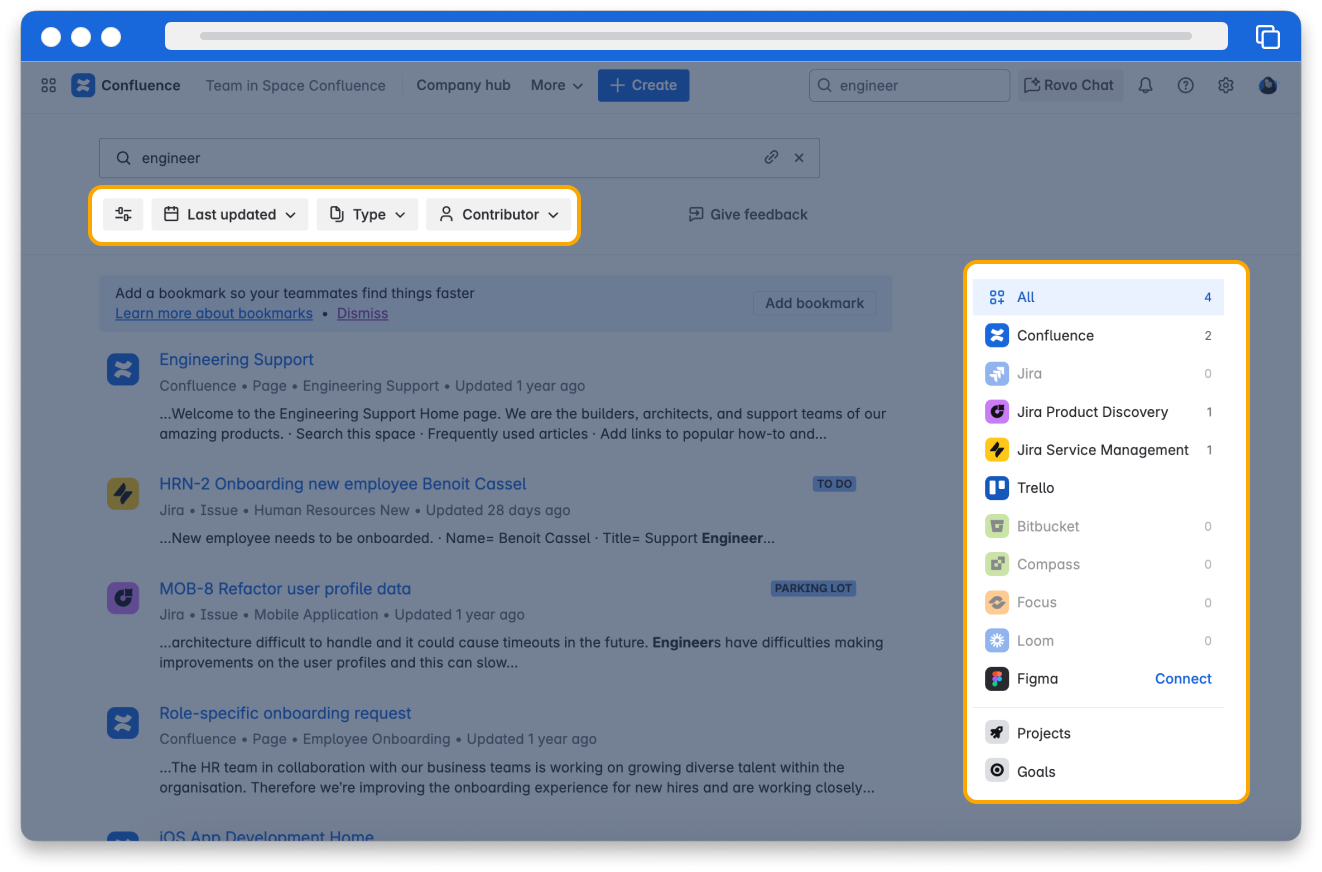Filter results by Trello

1098,488
